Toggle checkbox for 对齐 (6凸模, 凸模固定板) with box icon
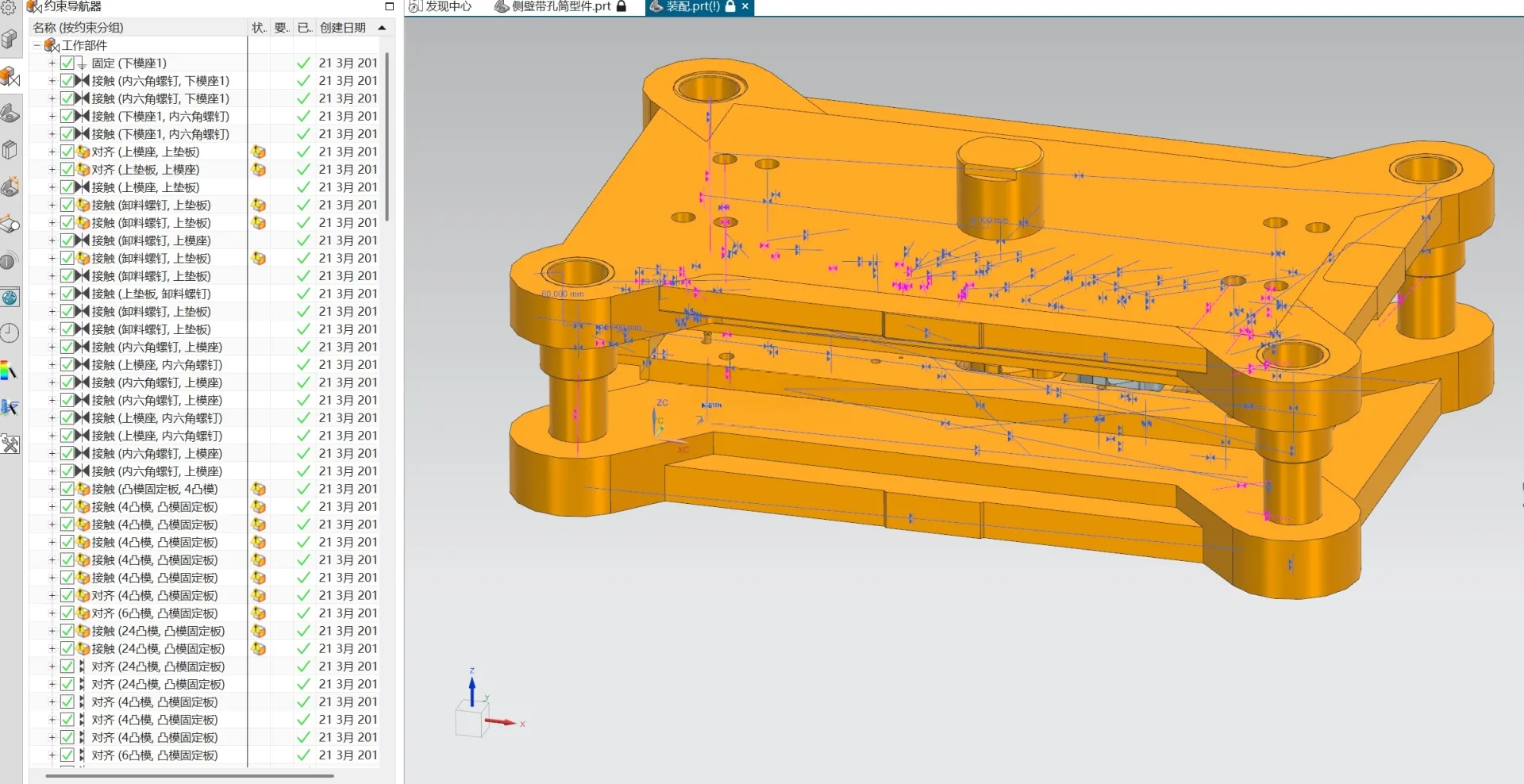Image resolution: width=1524 pixels, height=784 pixels. click(67, 613)
